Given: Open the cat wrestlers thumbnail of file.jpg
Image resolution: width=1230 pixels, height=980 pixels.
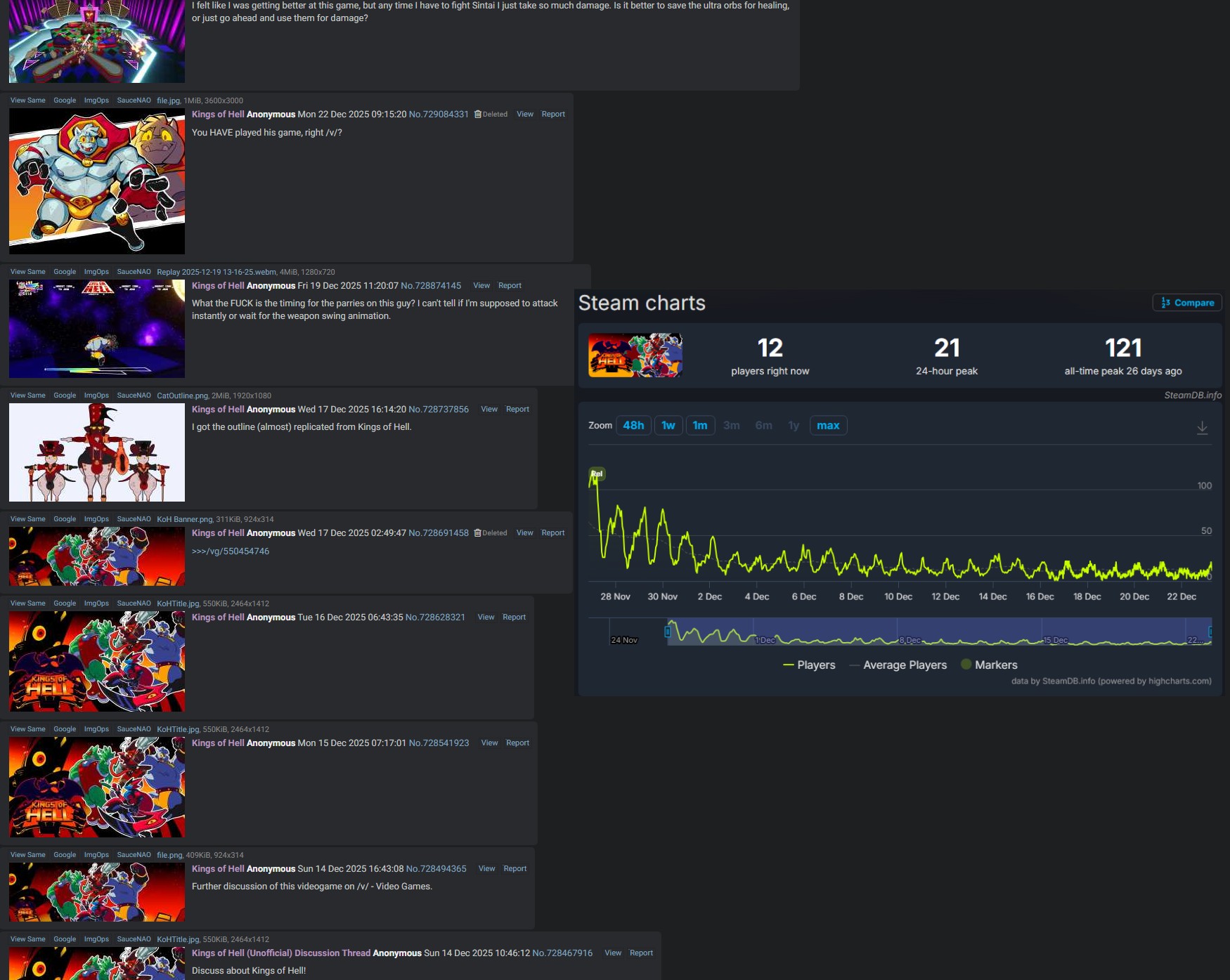Looking at the screenshot, I should coord(97,181).
